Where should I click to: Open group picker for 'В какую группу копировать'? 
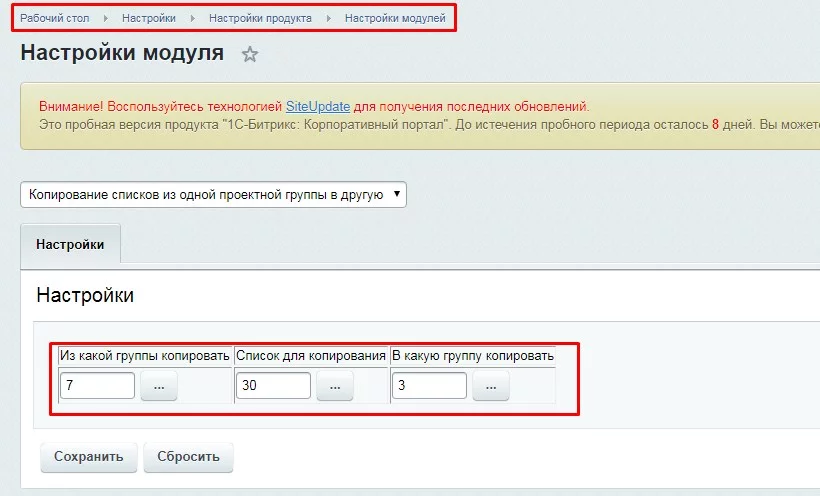tap(490, 386)
